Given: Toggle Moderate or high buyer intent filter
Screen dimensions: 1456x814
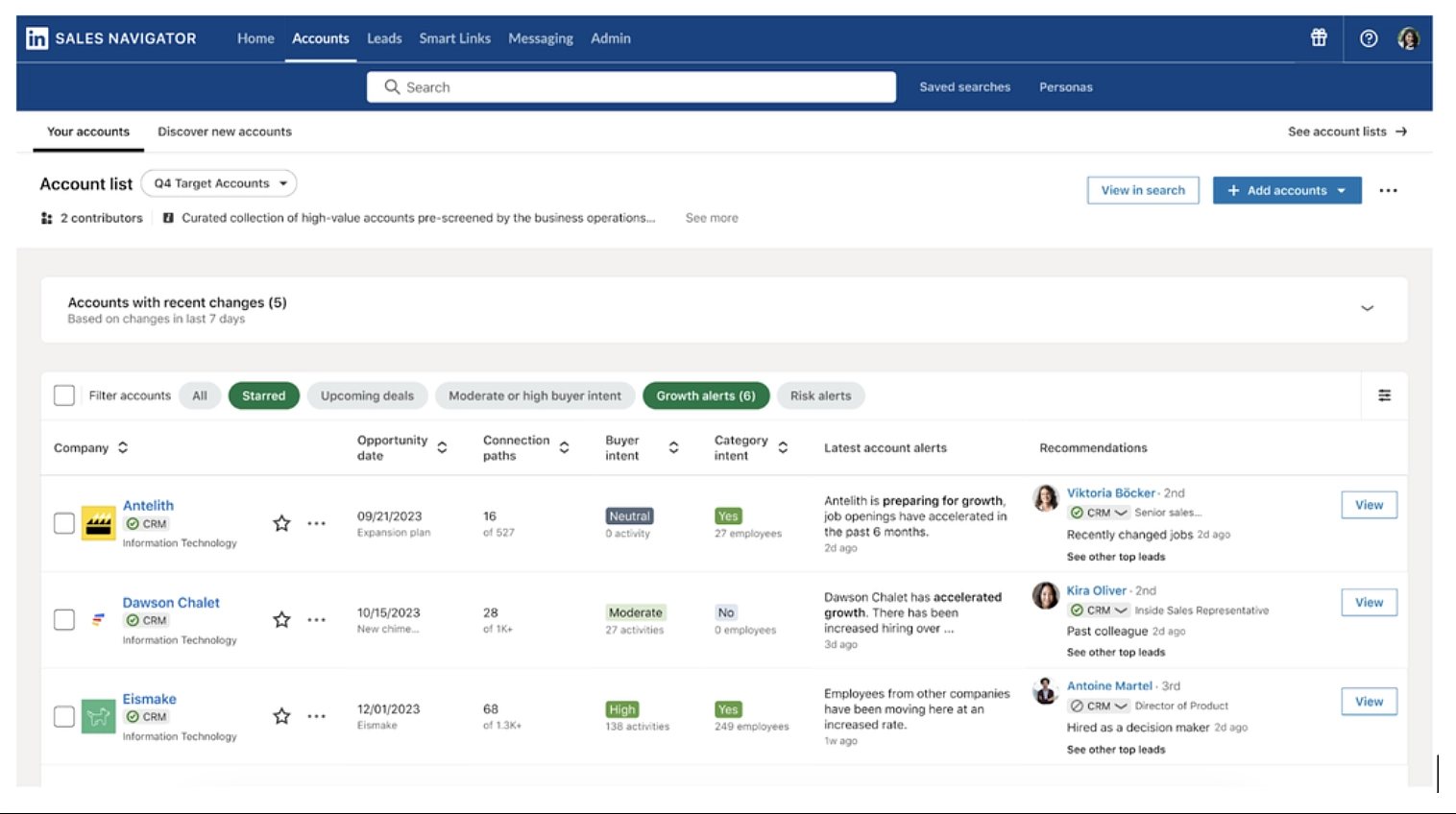Looking at the screenshot, I should click(x=535, y=395).
